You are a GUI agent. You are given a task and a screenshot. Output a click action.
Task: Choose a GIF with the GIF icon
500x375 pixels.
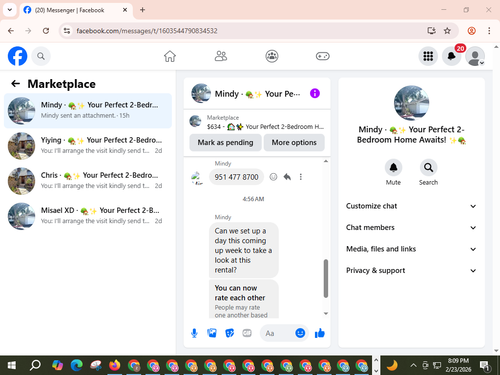[x=247, y=333]
